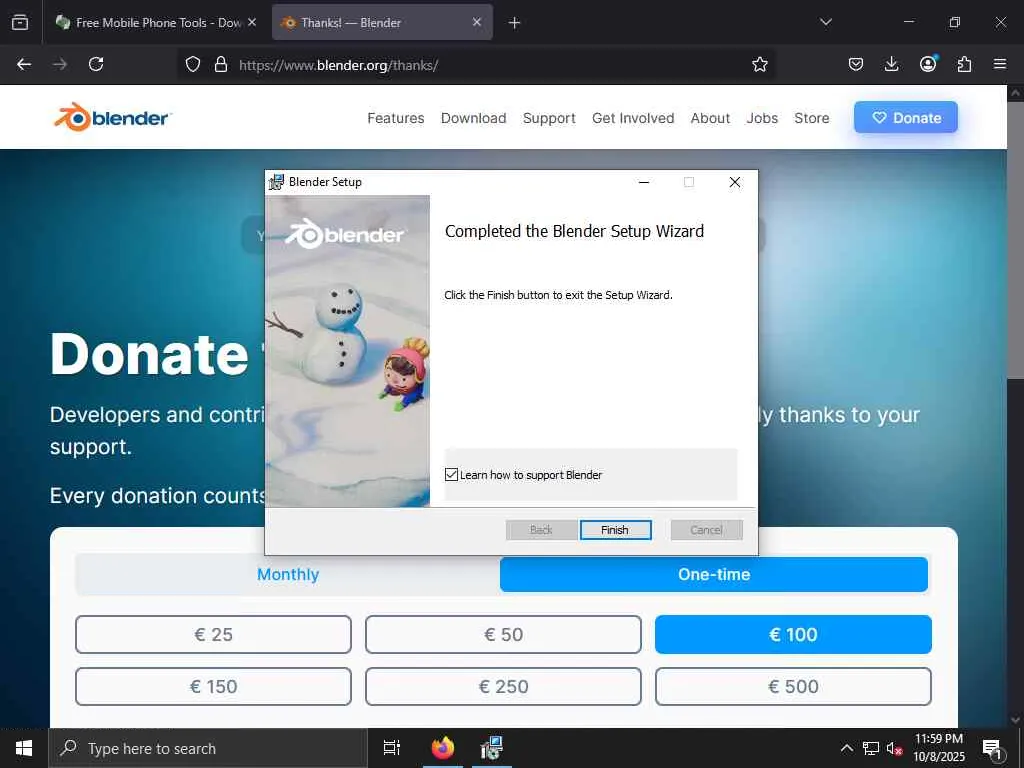Choose the € 500 donation amount
The width and height of the screenshot is (1024, 768).
[x=793, y=686]
